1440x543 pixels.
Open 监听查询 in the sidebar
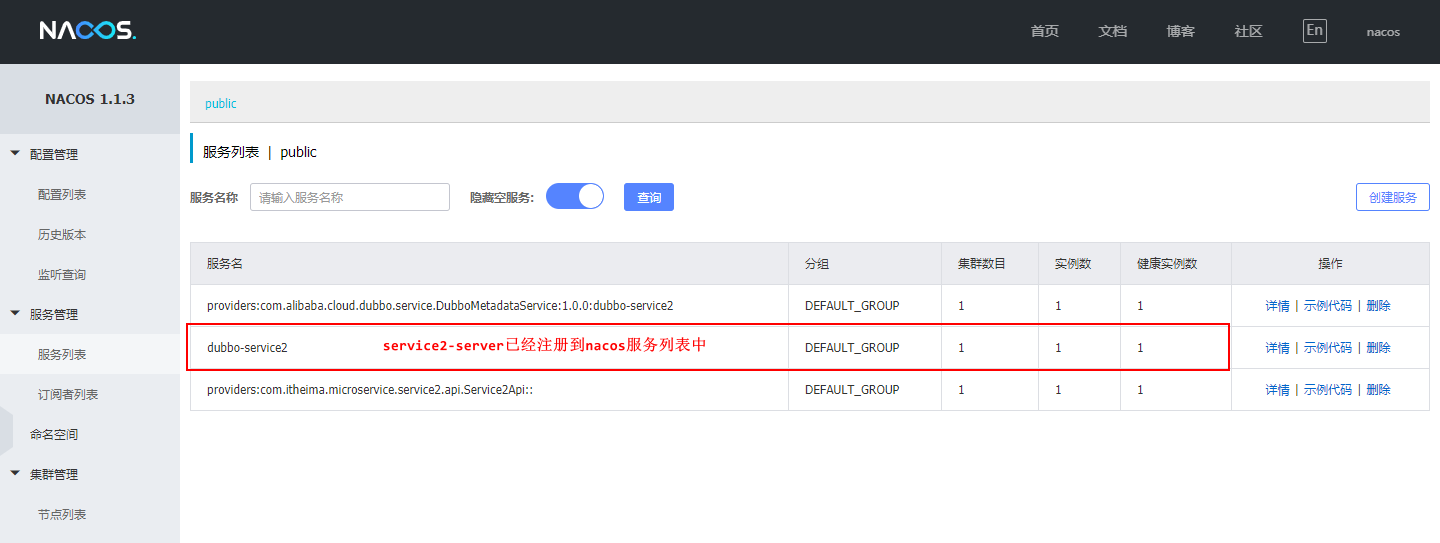tap(62, 275)
